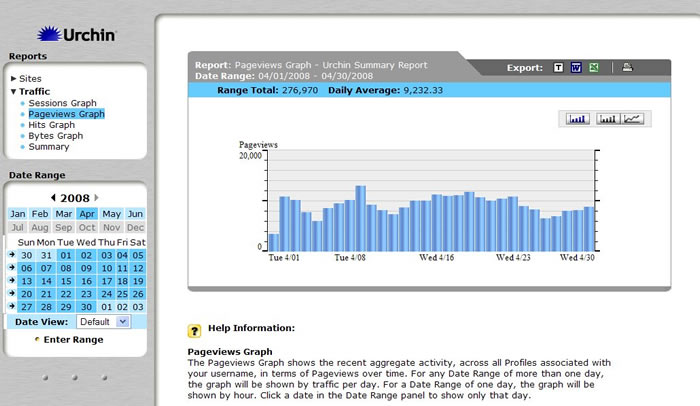Click the yellow help question mark icon

(x=194, y=331)
